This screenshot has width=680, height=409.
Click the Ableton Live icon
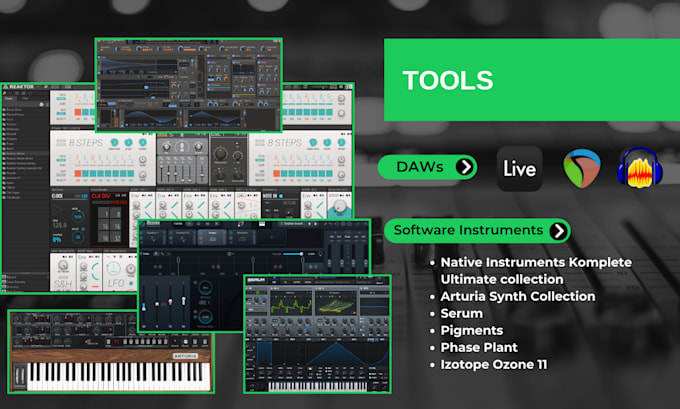pyautogui.click(x=519, y=168)
